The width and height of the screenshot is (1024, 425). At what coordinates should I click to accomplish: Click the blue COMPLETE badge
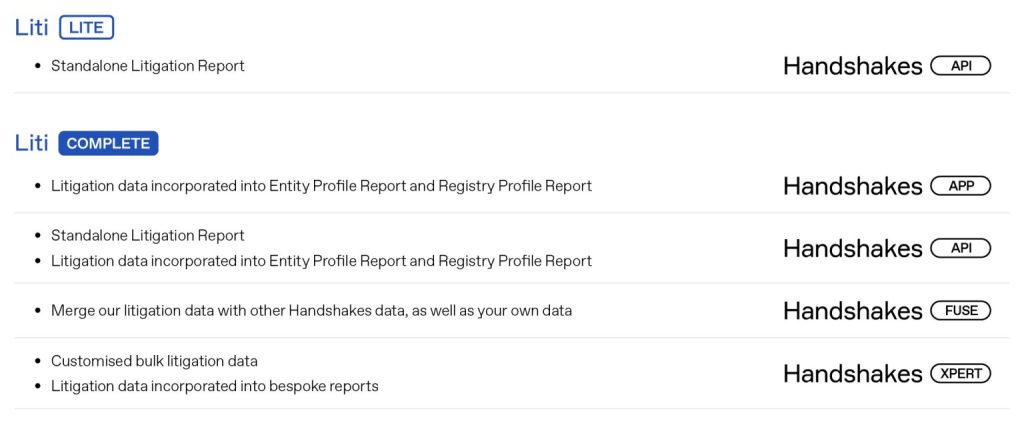(108, 143)
